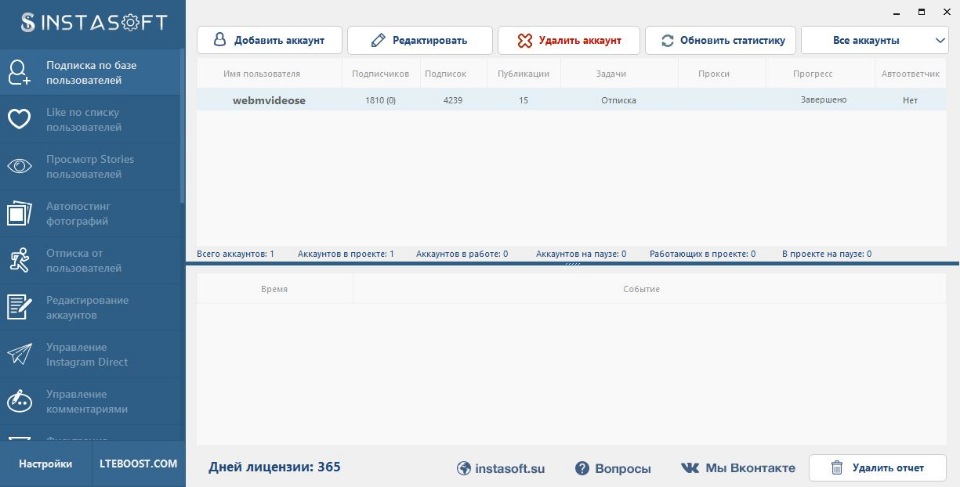Open Настройки at the sidebar bottom
This screenshot has height=487, width=960.
45,464
